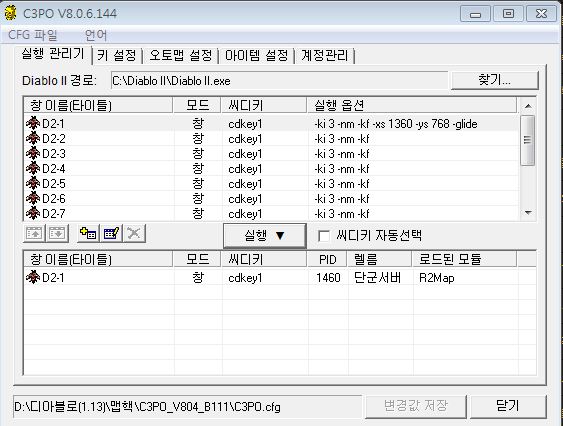Click the Diablo icon next to D2-3

click(33, 154)
